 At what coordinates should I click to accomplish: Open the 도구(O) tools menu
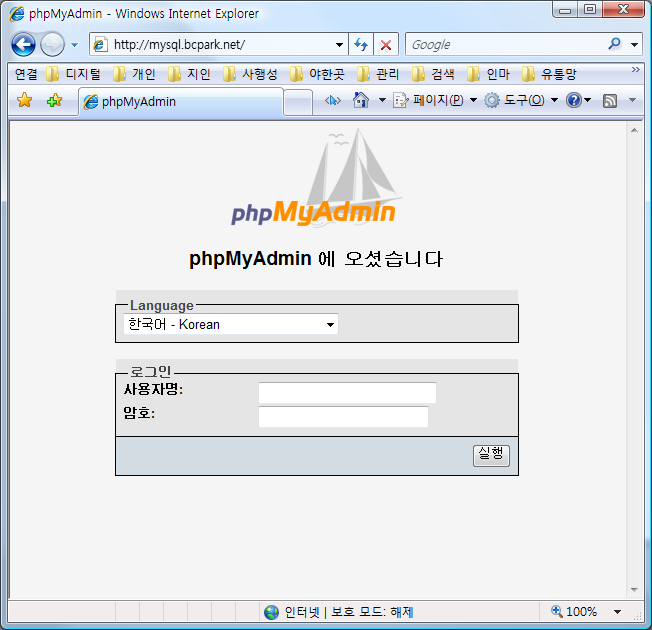(521, 100)
